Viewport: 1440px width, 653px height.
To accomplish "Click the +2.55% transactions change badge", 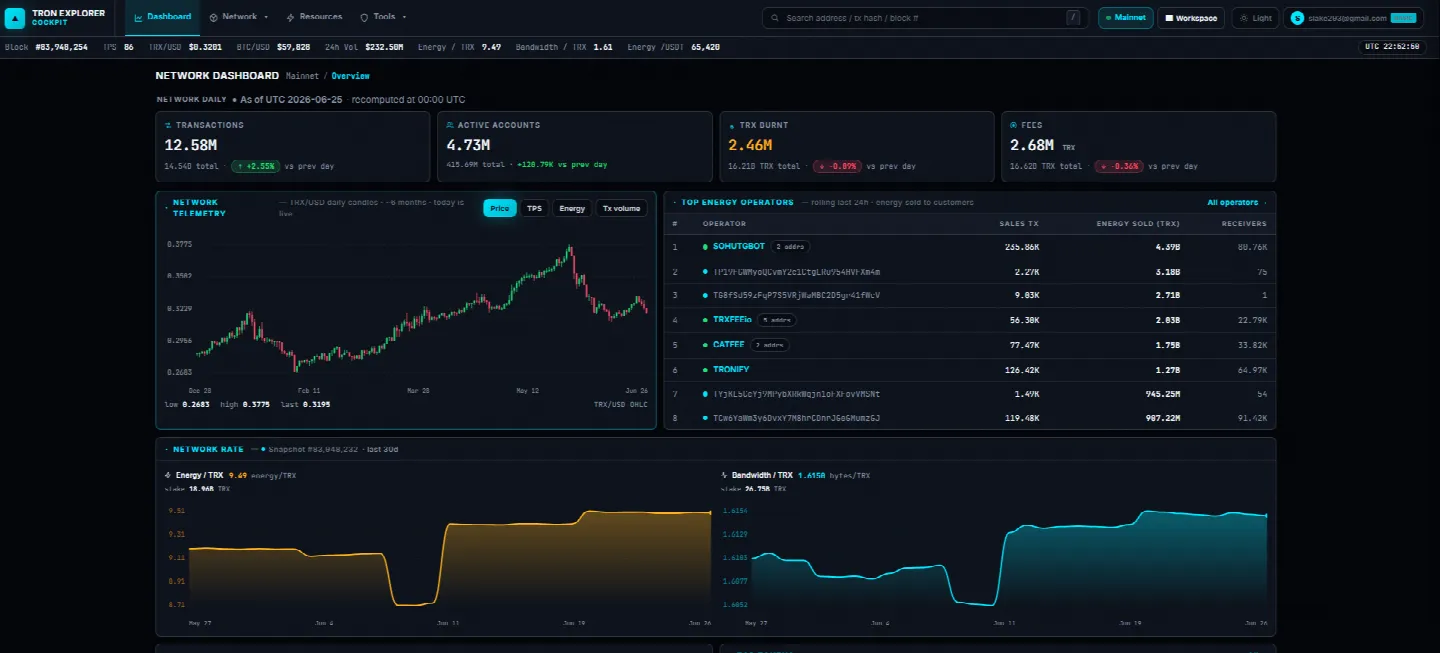I will 255,166.
